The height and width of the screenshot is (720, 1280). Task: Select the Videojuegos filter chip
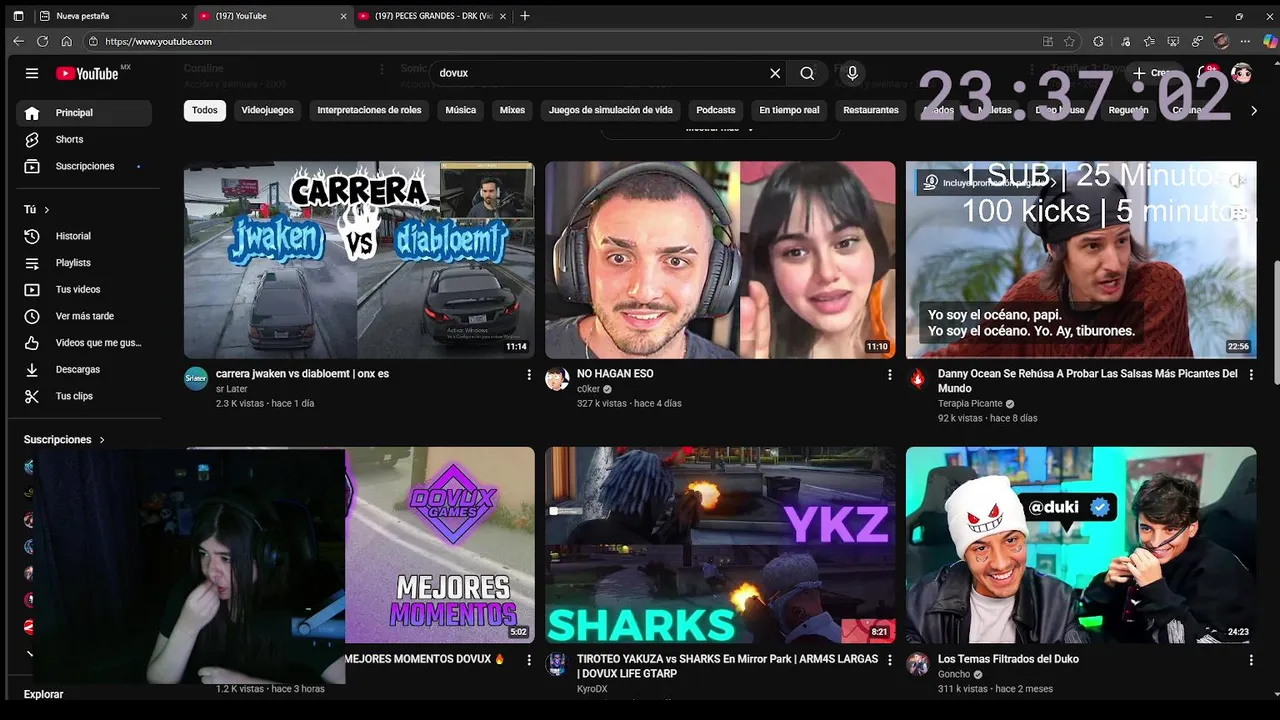tap(267, 110)
